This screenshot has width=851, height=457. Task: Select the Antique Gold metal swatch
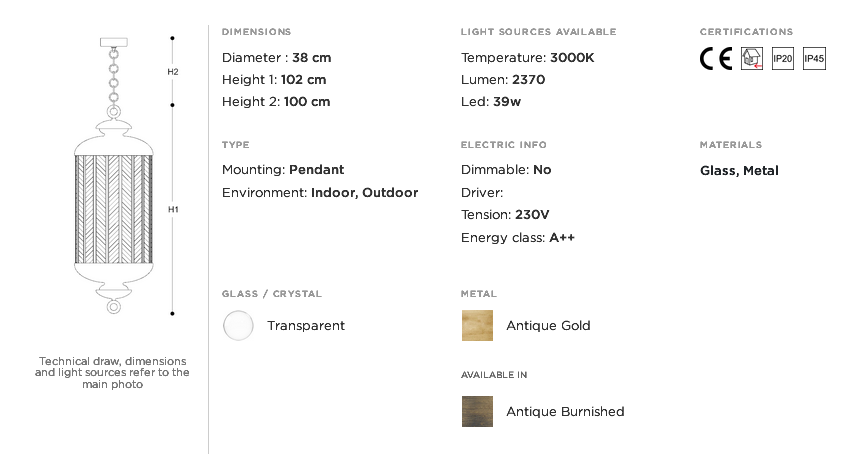tap(477, 326)
